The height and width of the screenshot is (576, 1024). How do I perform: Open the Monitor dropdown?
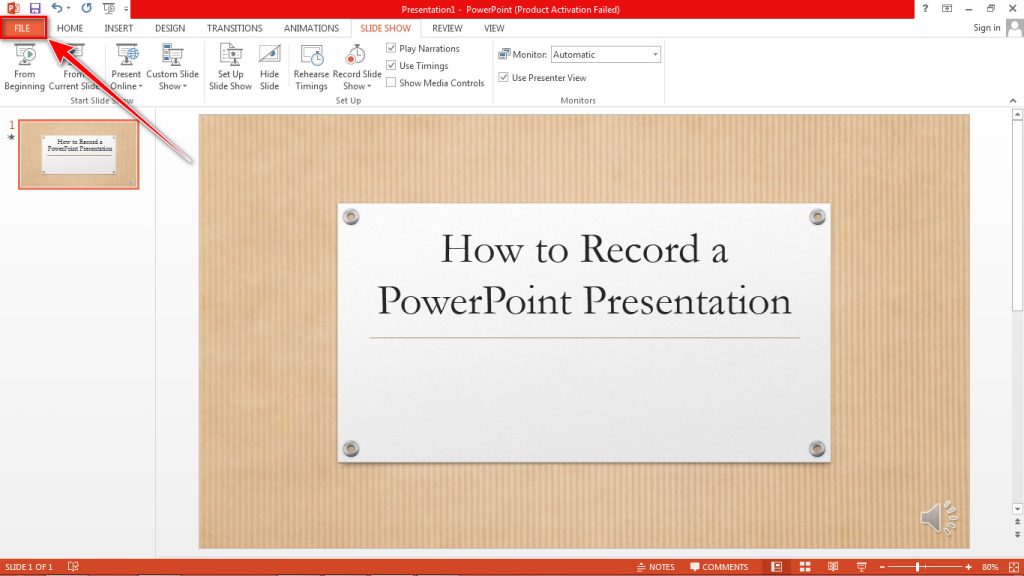click(x=656, y=54)
